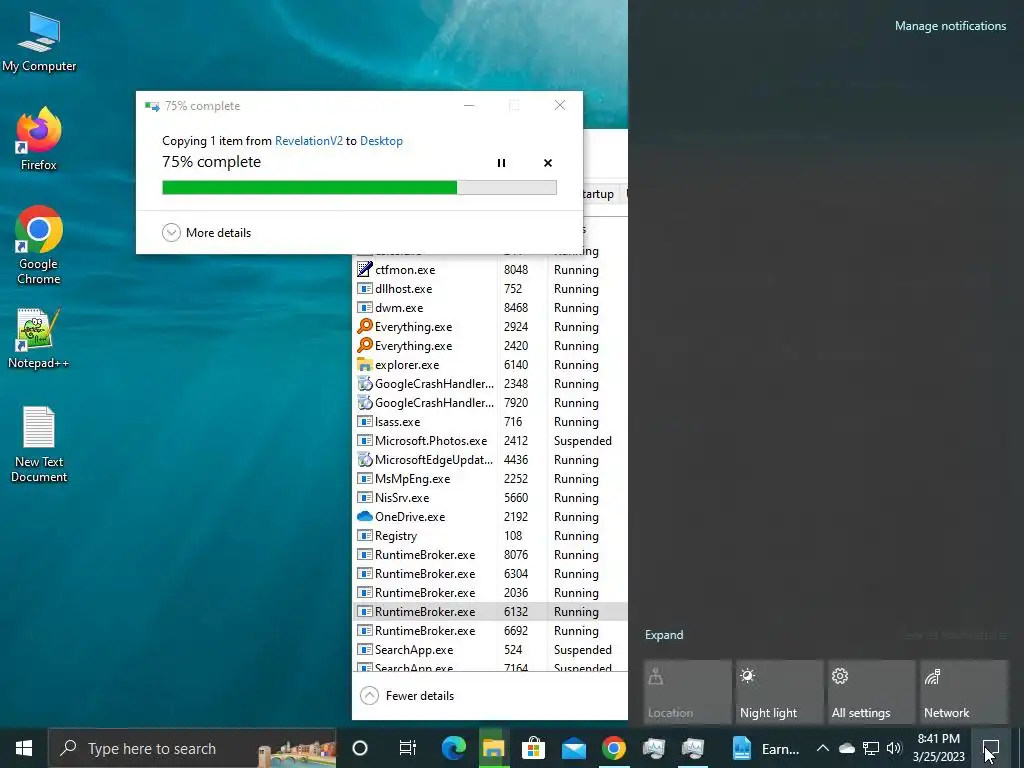The height and width of the screenshot is (768, 1024).
Task: Select RuntimeBroker.exe with PID 2036
Action: [x=490, y=592]
